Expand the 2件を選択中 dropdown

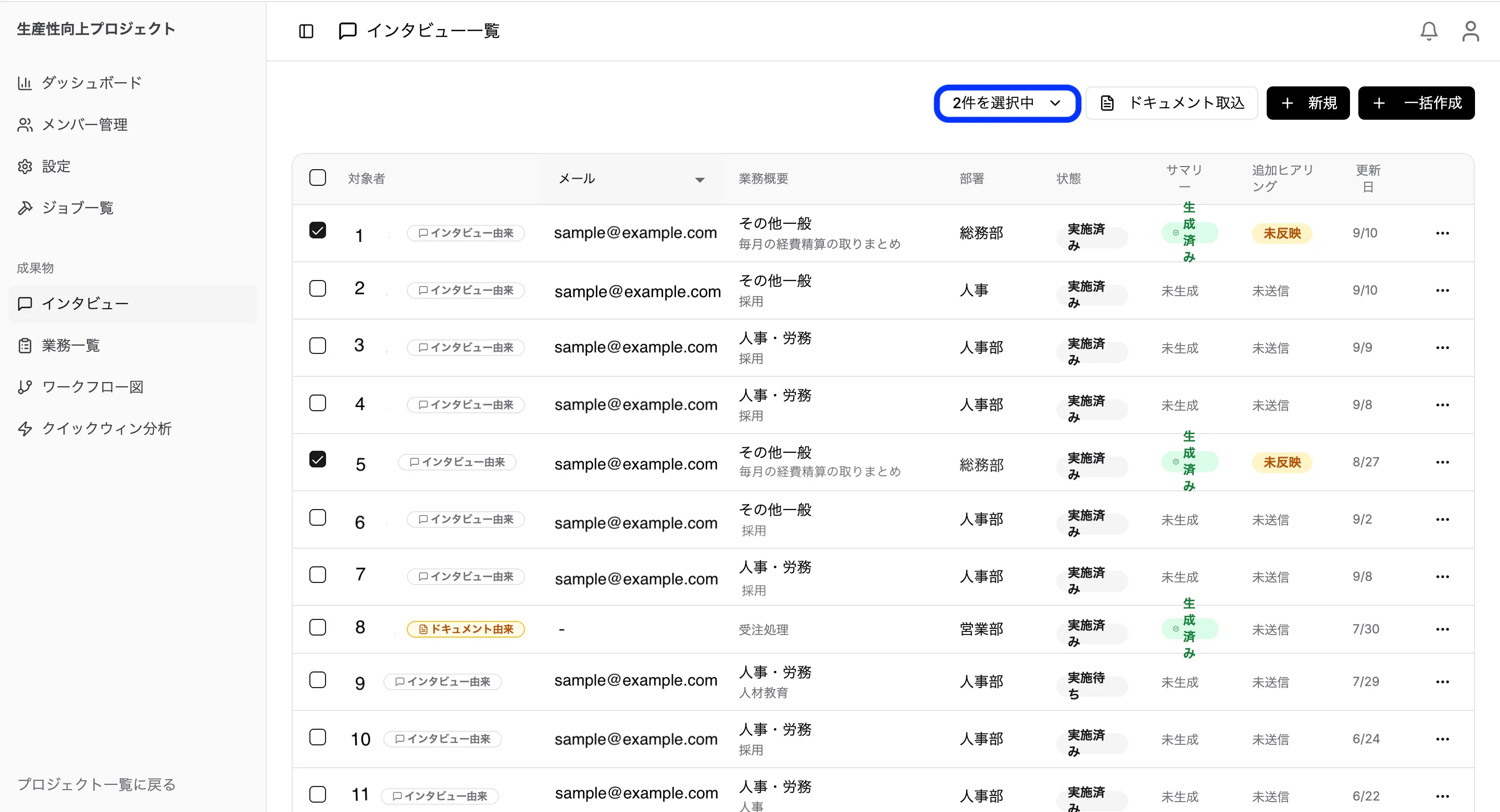click(1007, 103)
